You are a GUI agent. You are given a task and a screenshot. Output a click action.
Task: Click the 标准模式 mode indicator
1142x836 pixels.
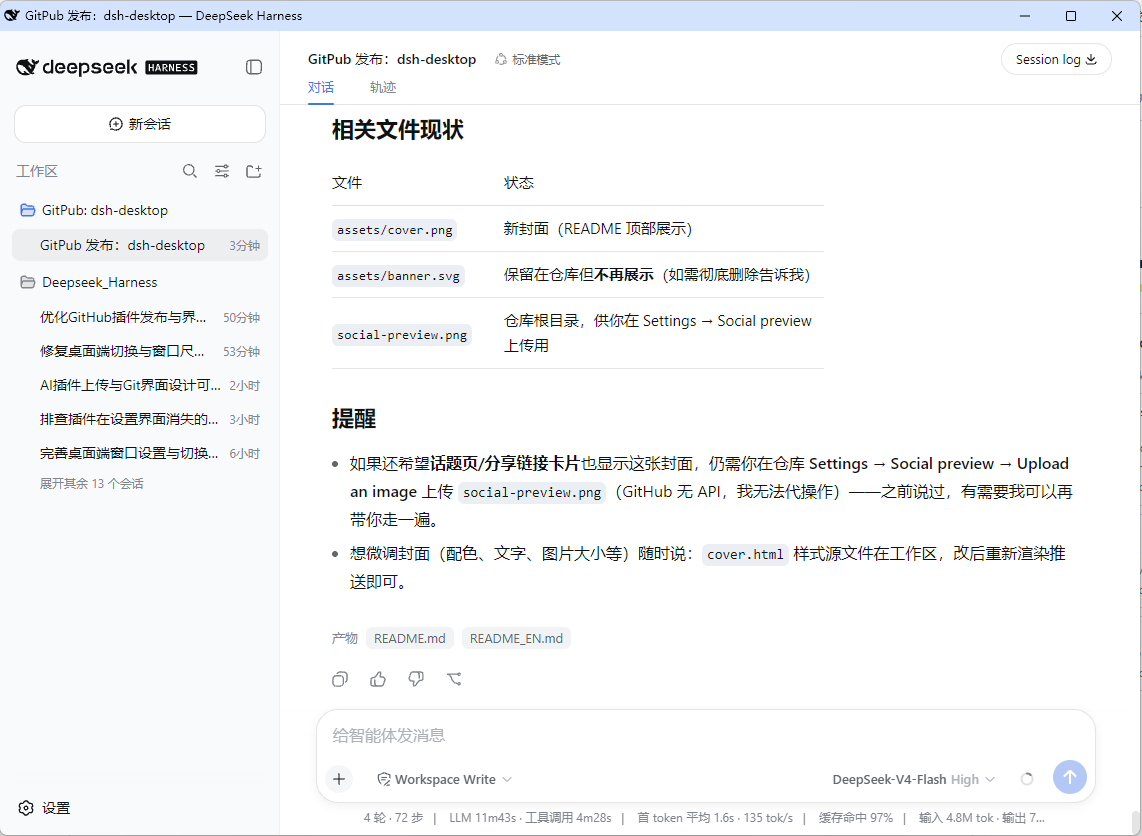pyautogui.click(x=527, y=60)
